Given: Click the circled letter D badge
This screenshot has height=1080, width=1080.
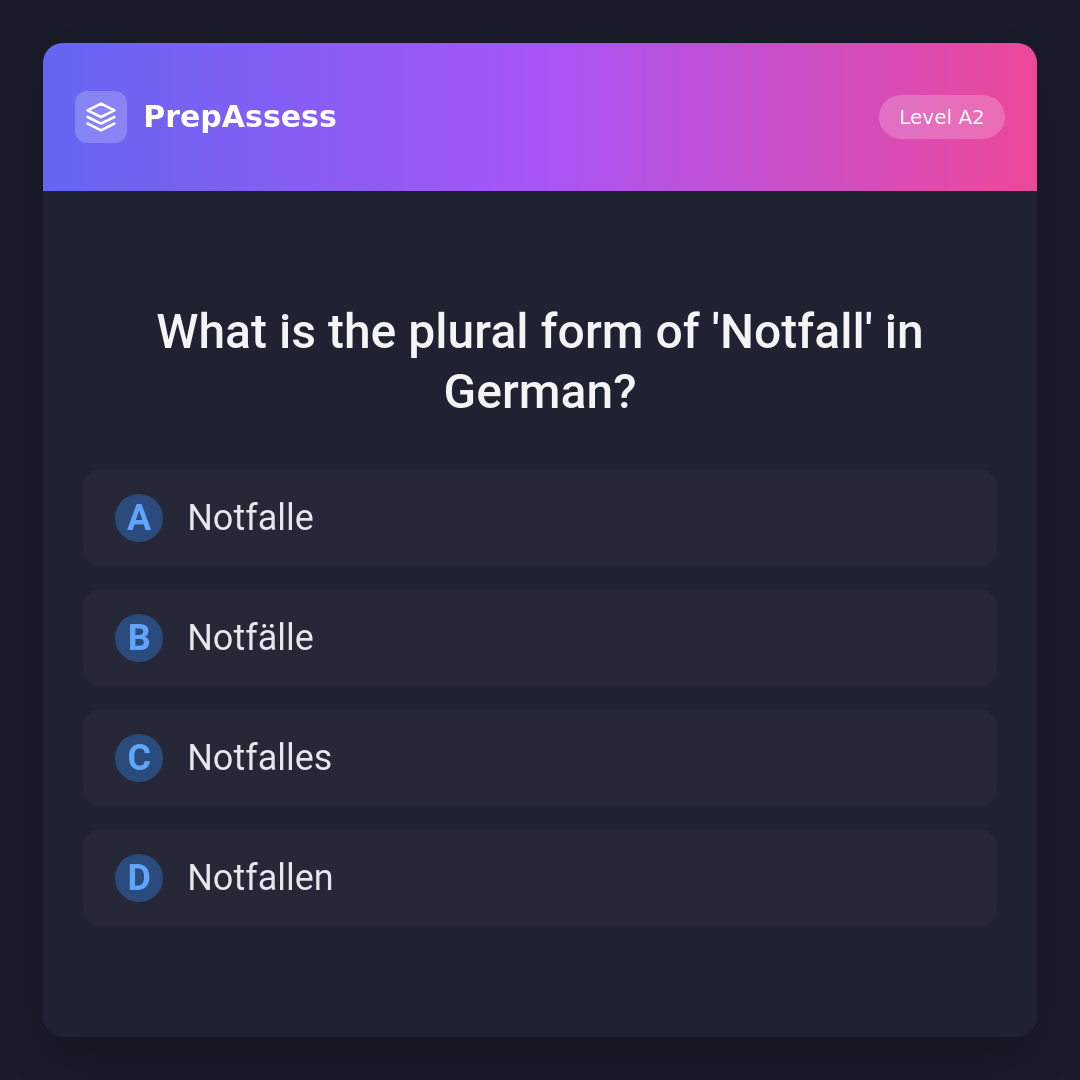Looking at the screenshot, I should coord(139,878).
